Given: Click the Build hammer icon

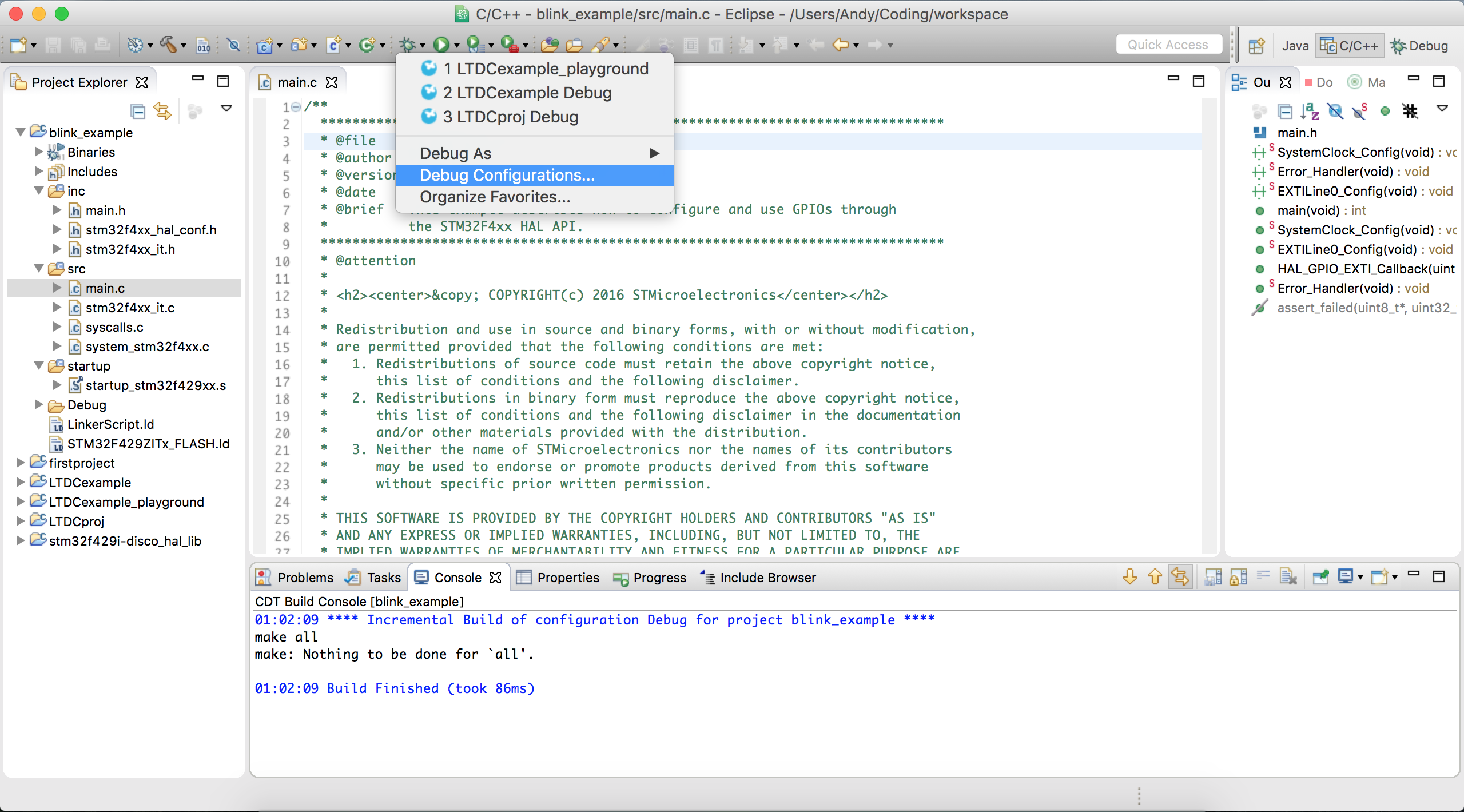Looking at the screenshot, I should click(168, 45).
